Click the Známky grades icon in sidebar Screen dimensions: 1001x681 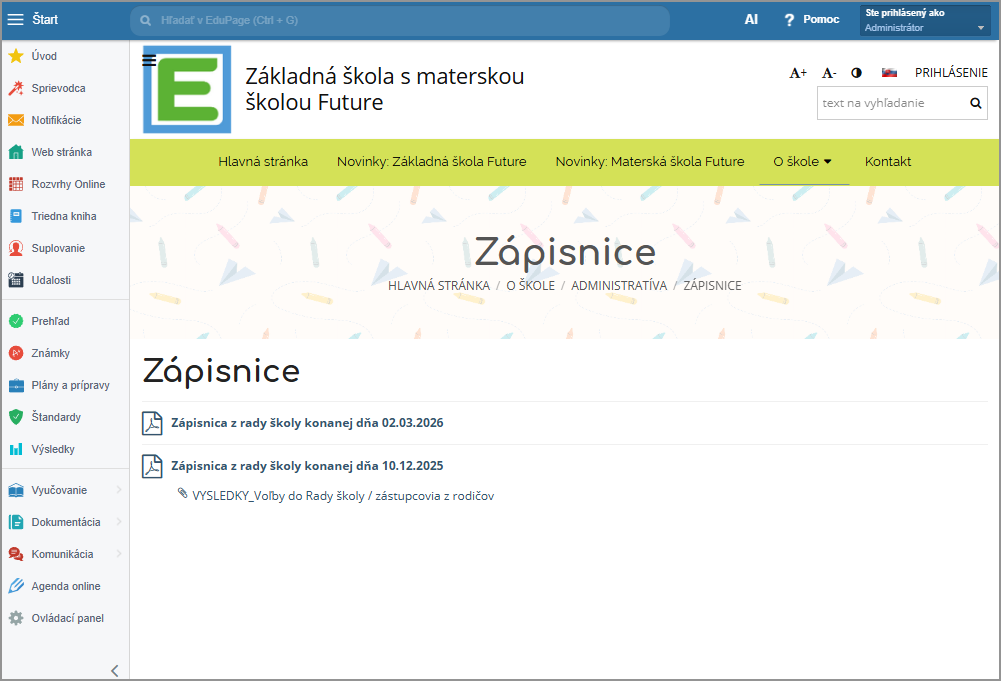click(x=16, y=353)
